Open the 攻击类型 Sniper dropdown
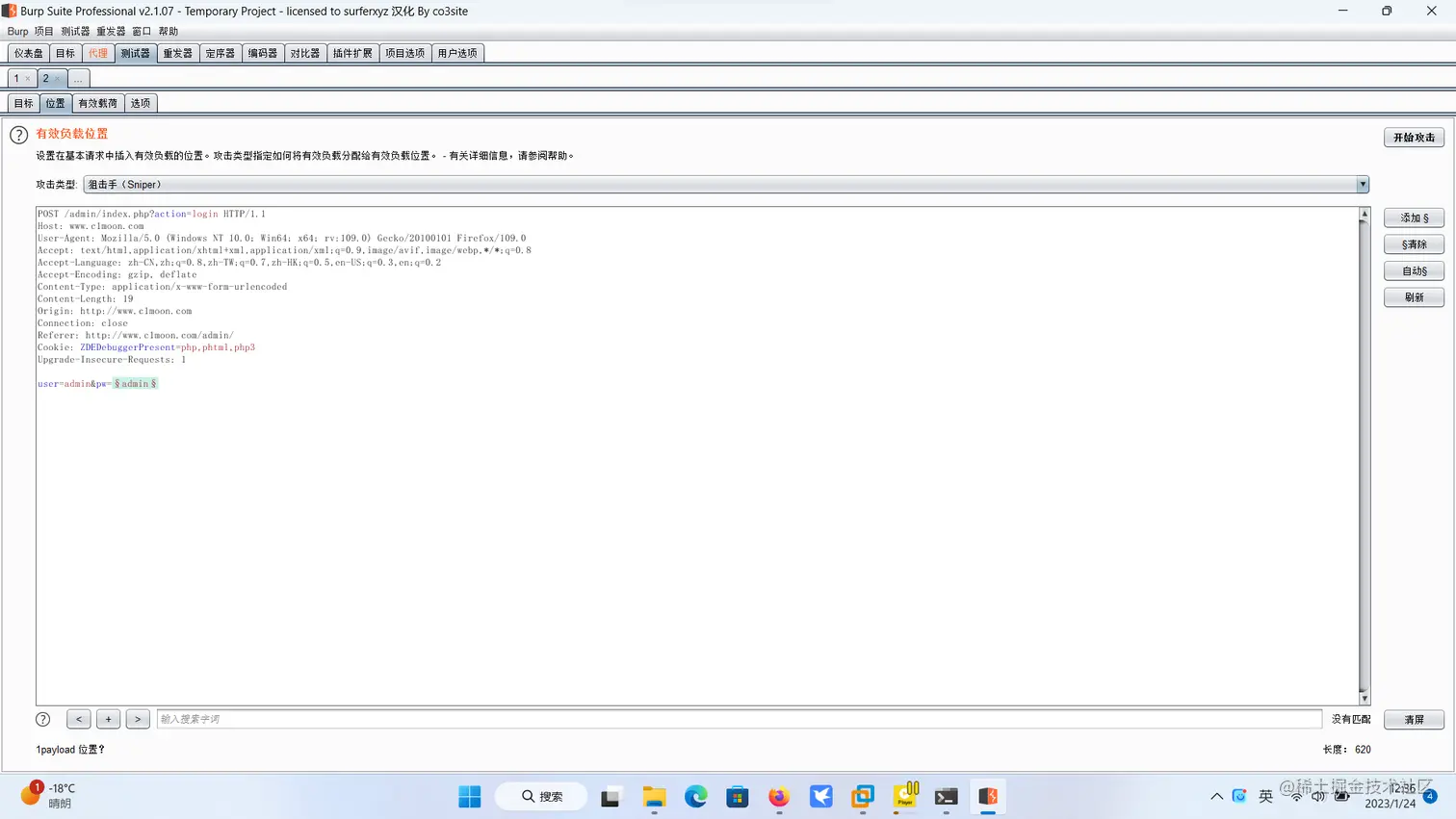 (726, 185)
